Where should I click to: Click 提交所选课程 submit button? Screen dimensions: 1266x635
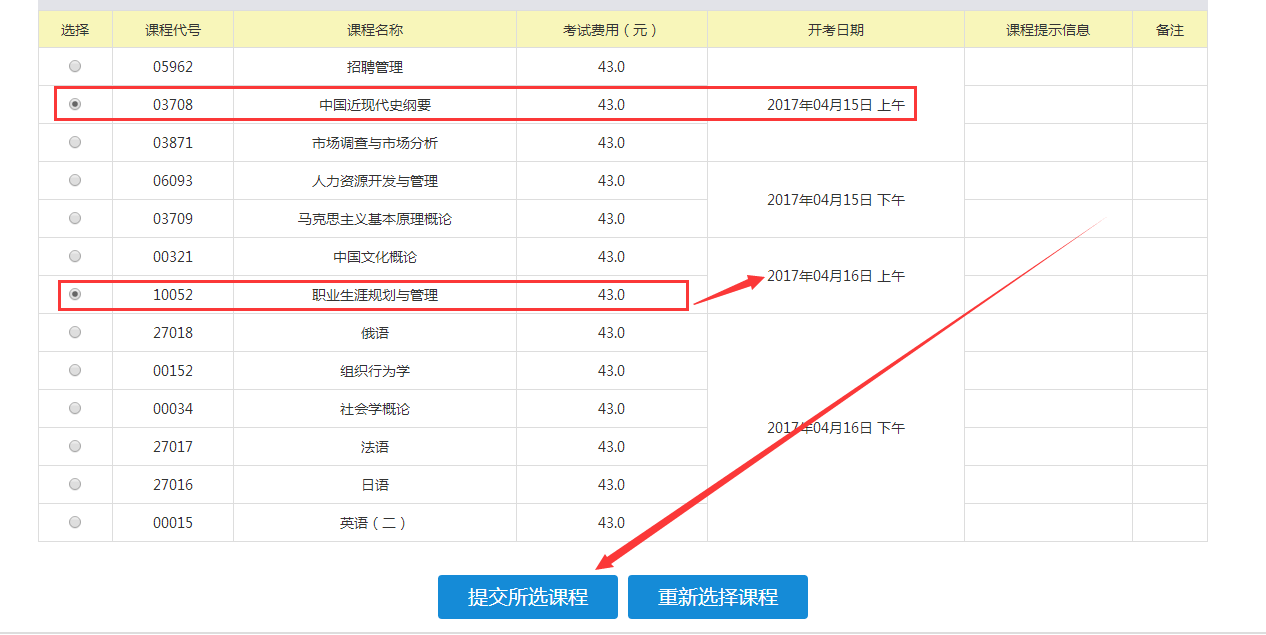tap(527, 597)
